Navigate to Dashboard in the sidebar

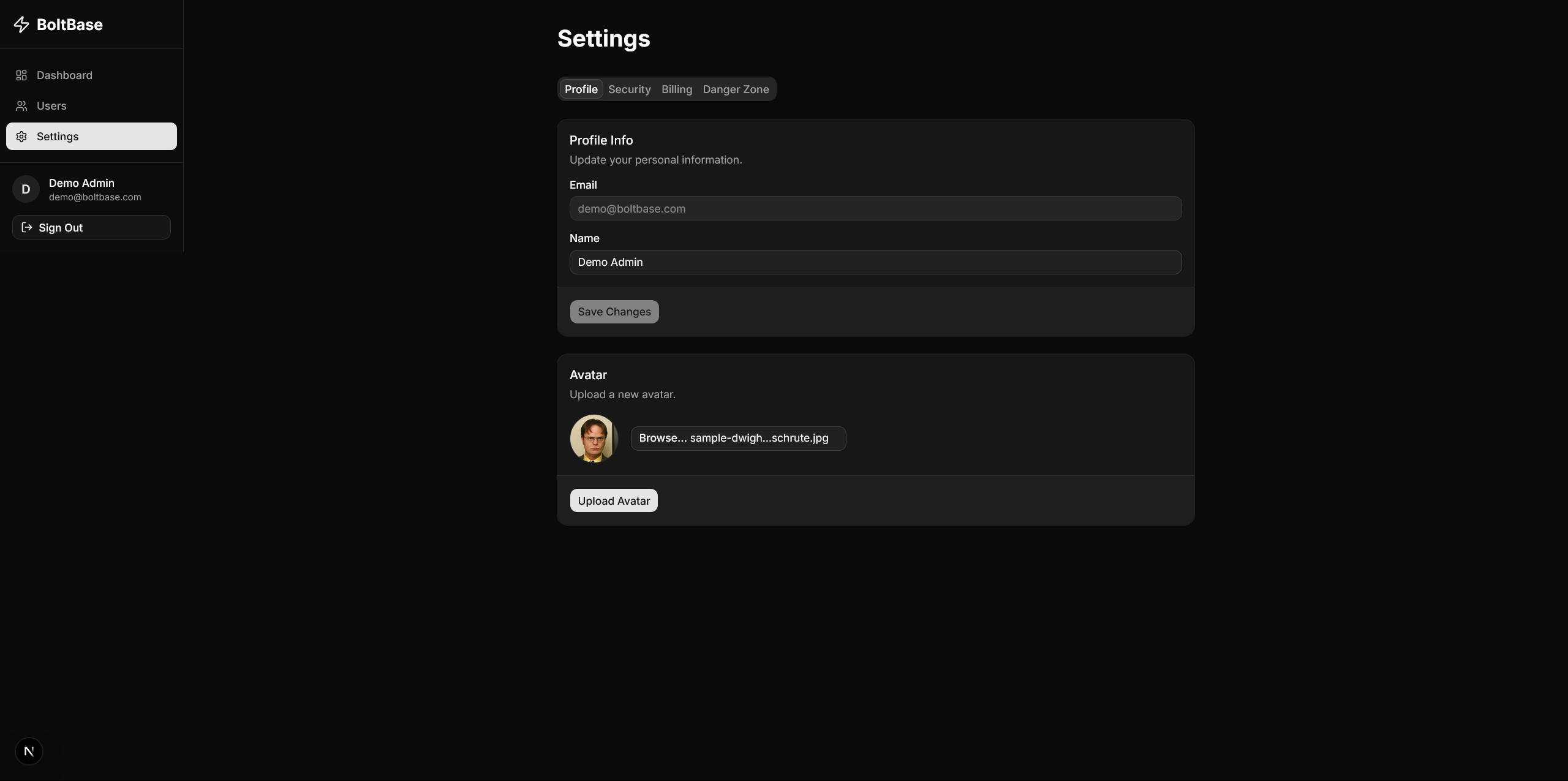(x=64, y=75)
